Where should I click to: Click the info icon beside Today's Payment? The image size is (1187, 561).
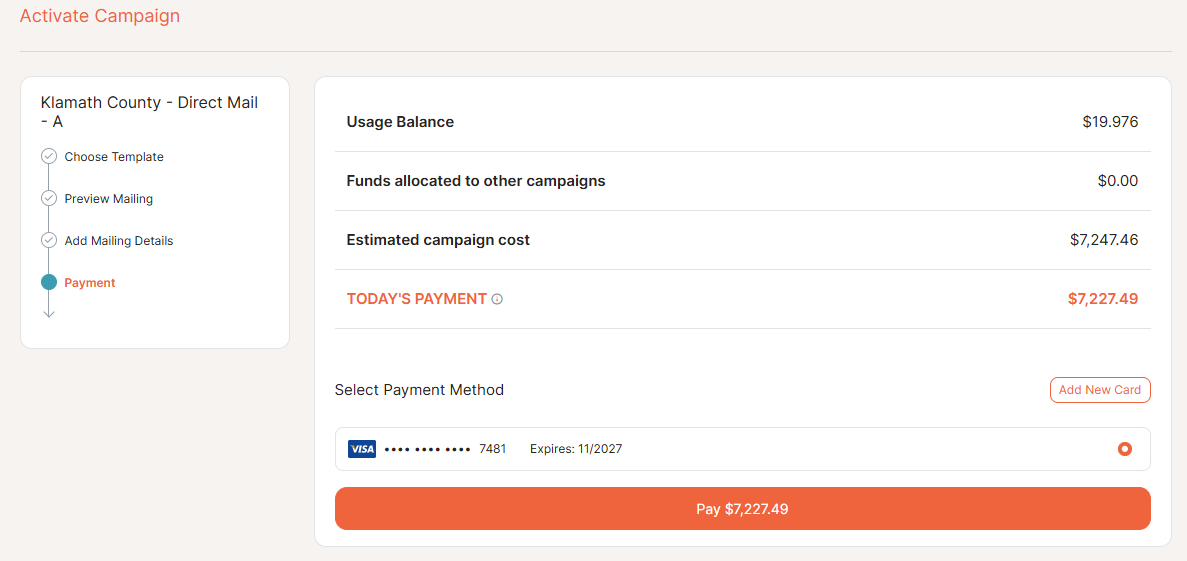497,299
